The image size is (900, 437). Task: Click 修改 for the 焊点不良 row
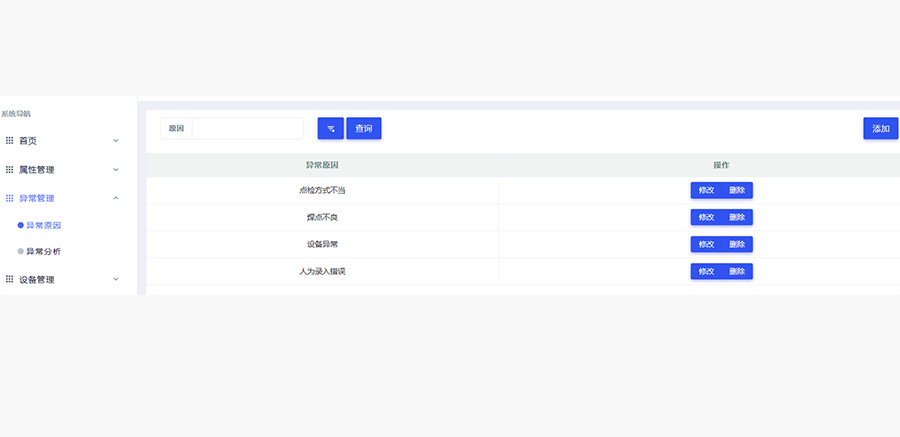tap(706, 217)
